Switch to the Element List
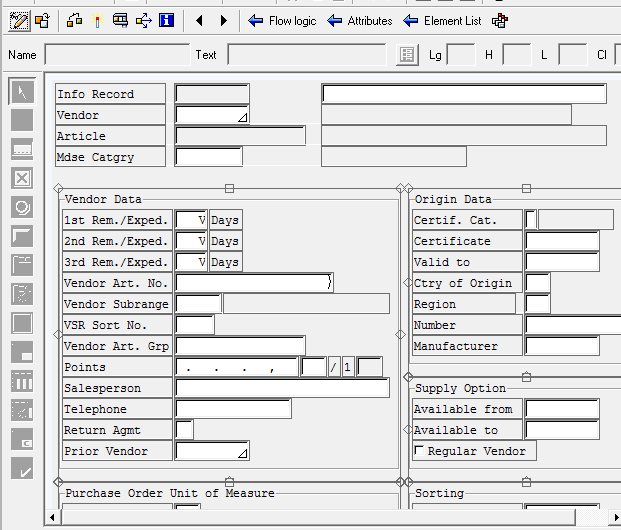Screen dimensions: 621x530 tap(441, 20)
